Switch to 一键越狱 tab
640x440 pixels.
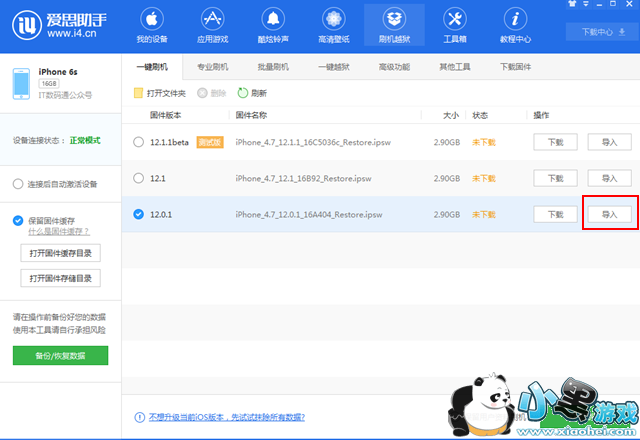tap(332, 67)
